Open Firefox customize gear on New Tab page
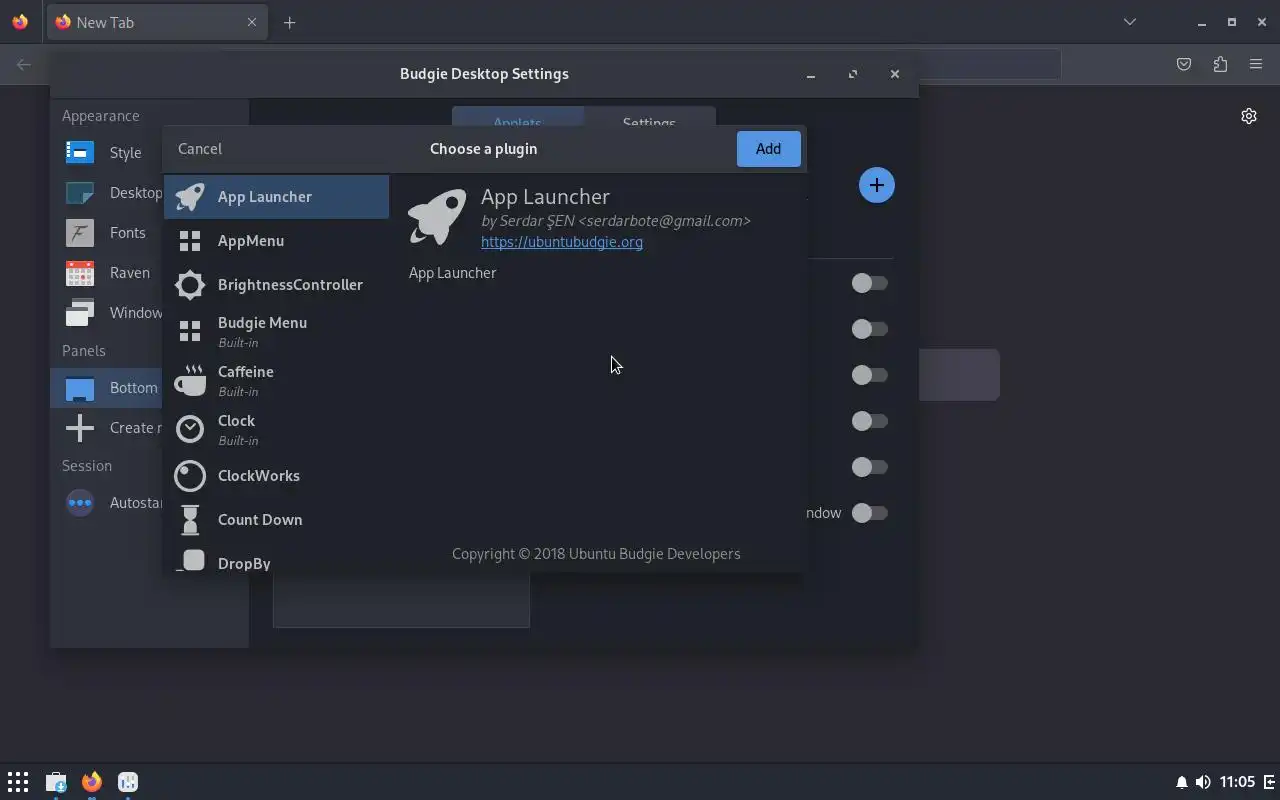The height and width of the screenshot is (800, 1280). (1249, 116)
